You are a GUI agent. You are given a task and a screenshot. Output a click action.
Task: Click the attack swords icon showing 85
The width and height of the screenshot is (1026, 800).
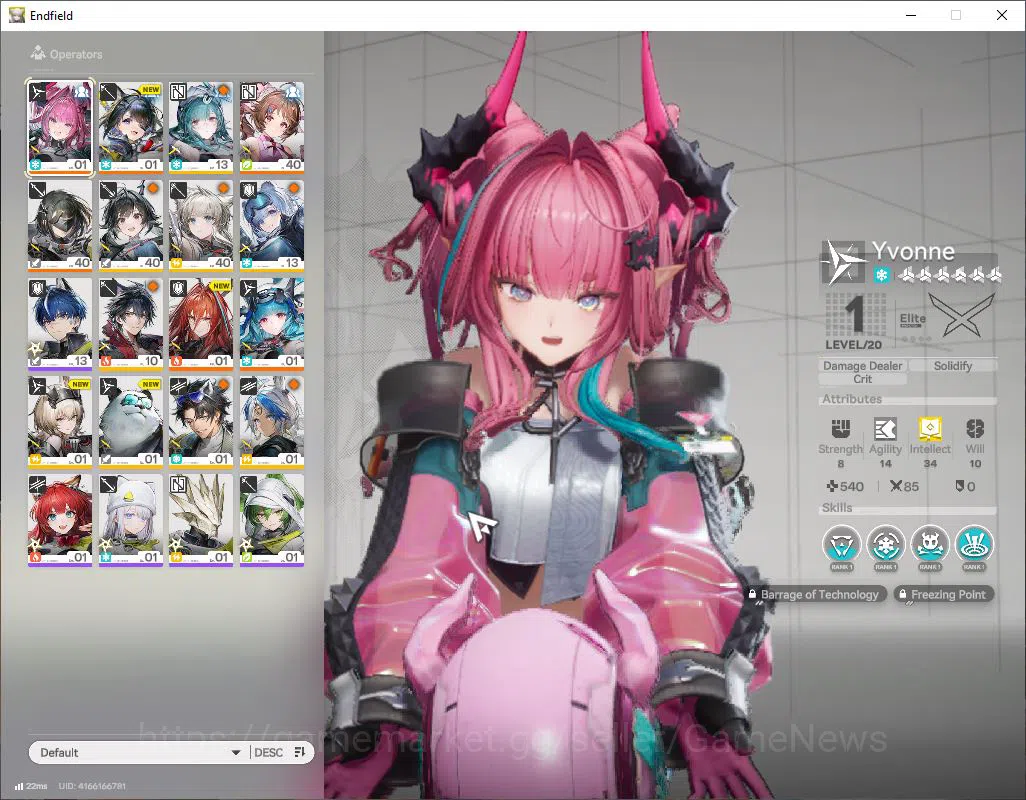896,486
